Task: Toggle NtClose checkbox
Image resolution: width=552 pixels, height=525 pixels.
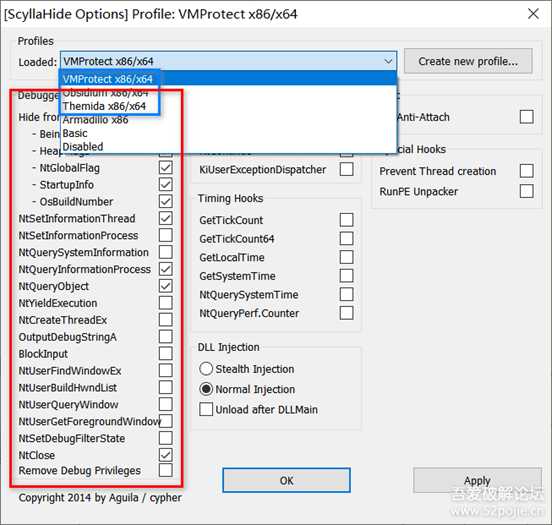Action: coord(165,455)
